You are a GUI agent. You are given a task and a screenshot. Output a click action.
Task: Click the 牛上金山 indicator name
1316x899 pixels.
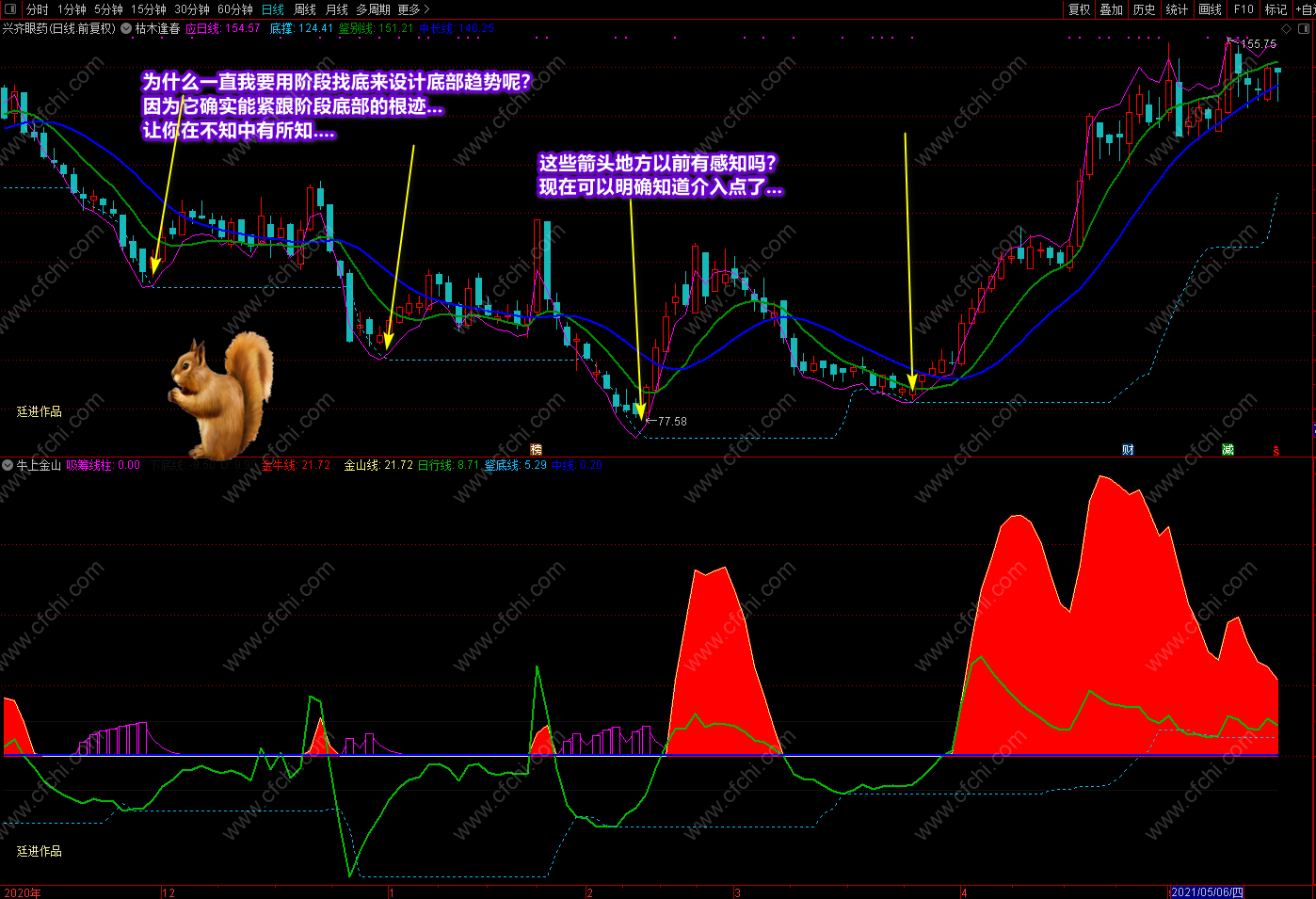point(39,465)
